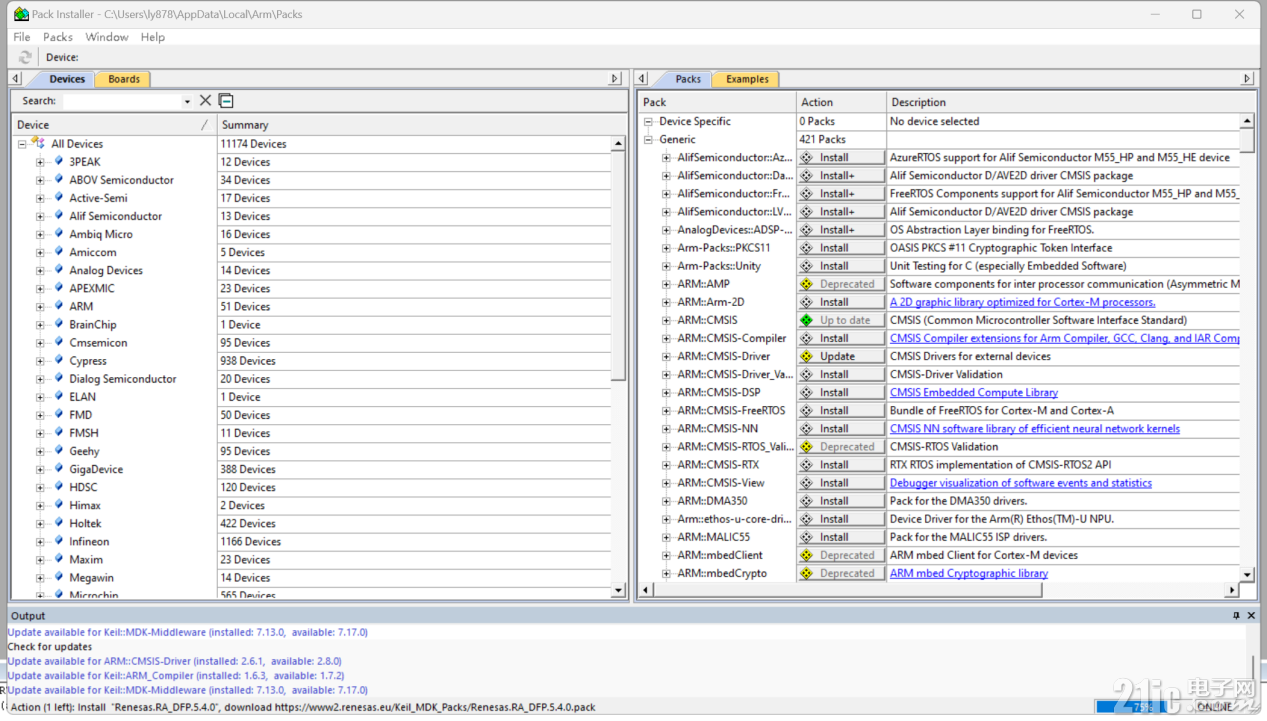Image resolution: width=1267 pixels, height=721 pixels.
Task: Click the right scroll arrow on the Devices tab bar
Action: pyautogui.click(x=616, y=78)
